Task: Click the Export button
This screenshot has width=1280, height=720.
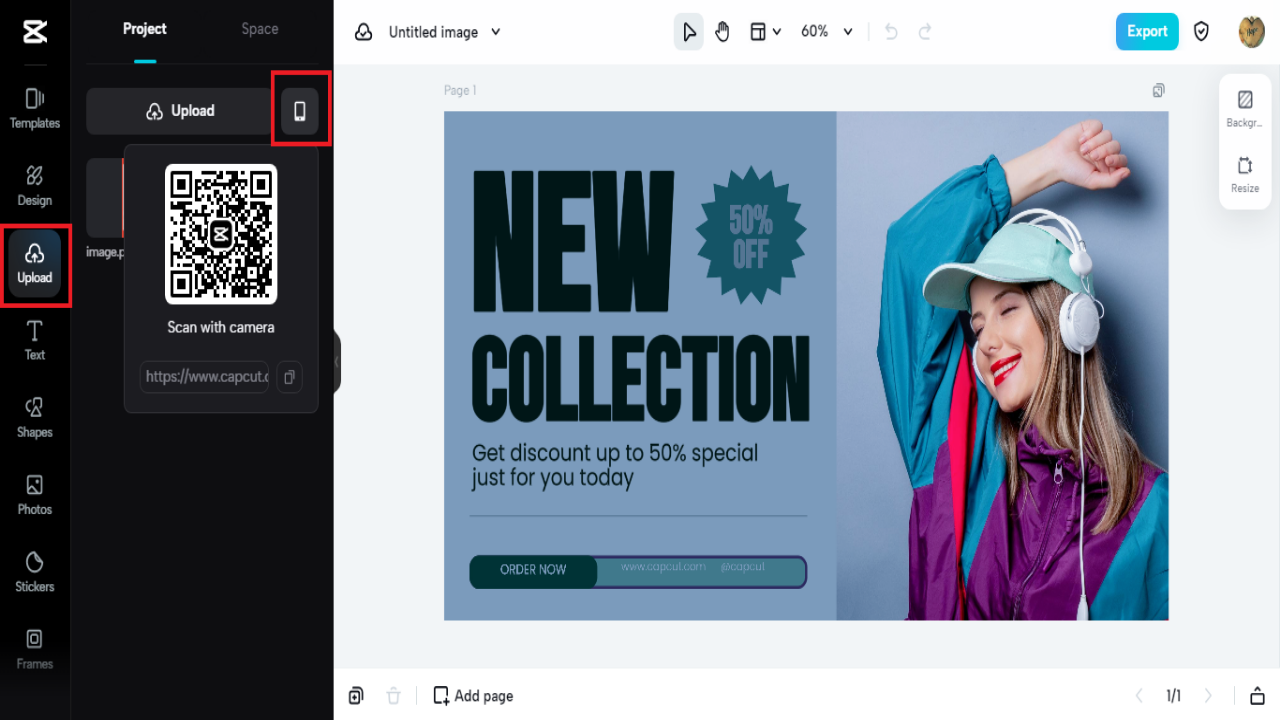Action: coord(1147,32)
